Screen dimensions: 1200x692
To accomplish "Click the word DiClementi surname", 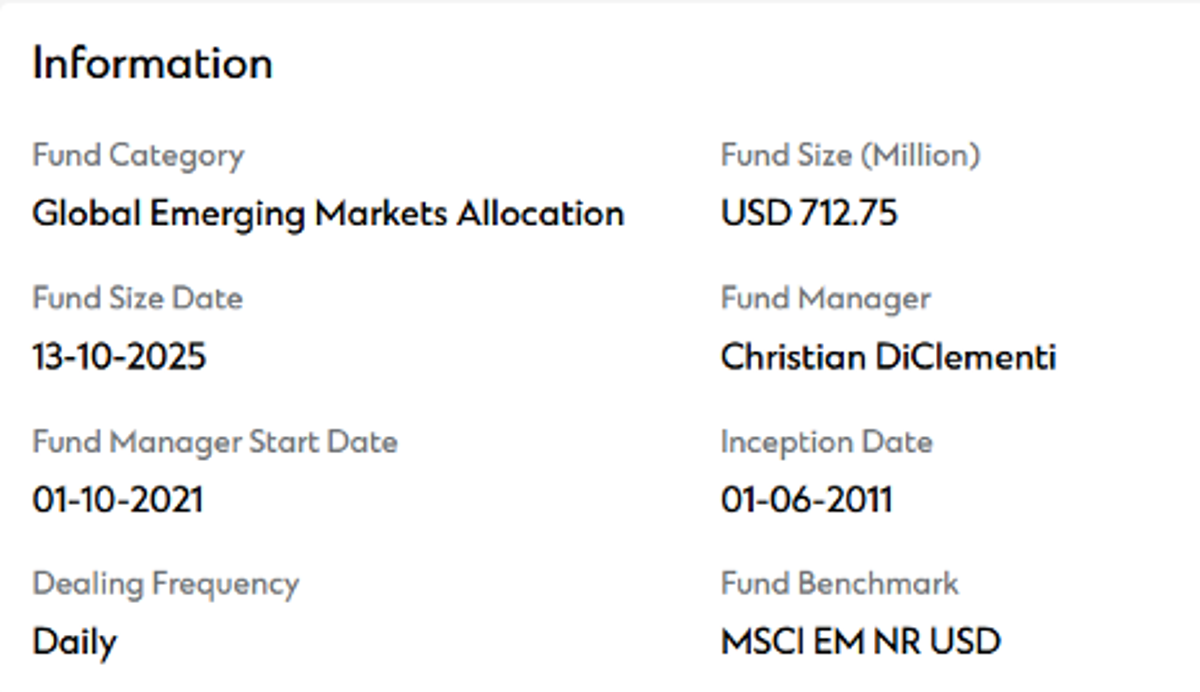I will click(965, 356).
